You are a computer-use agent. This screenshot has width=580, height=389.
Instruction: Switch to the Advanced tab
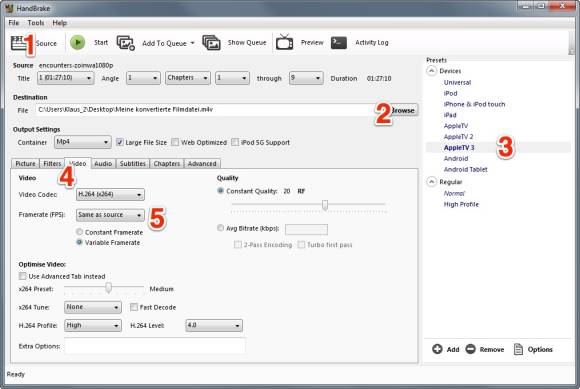tap(202, 163)
